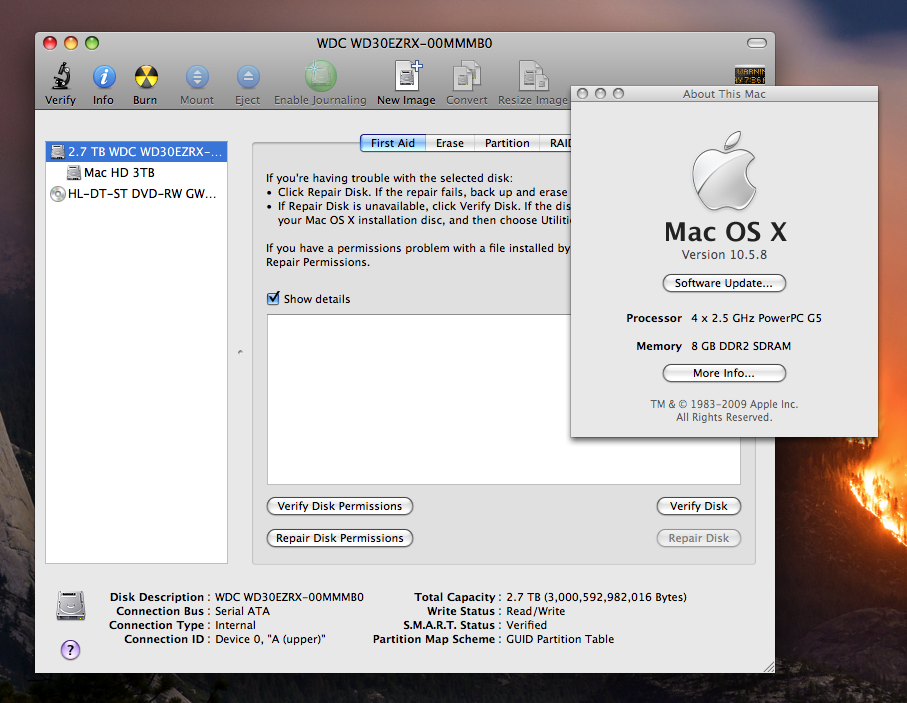Select the 2.7 TB WDC WD30EZRX disk

click(137, 152)
